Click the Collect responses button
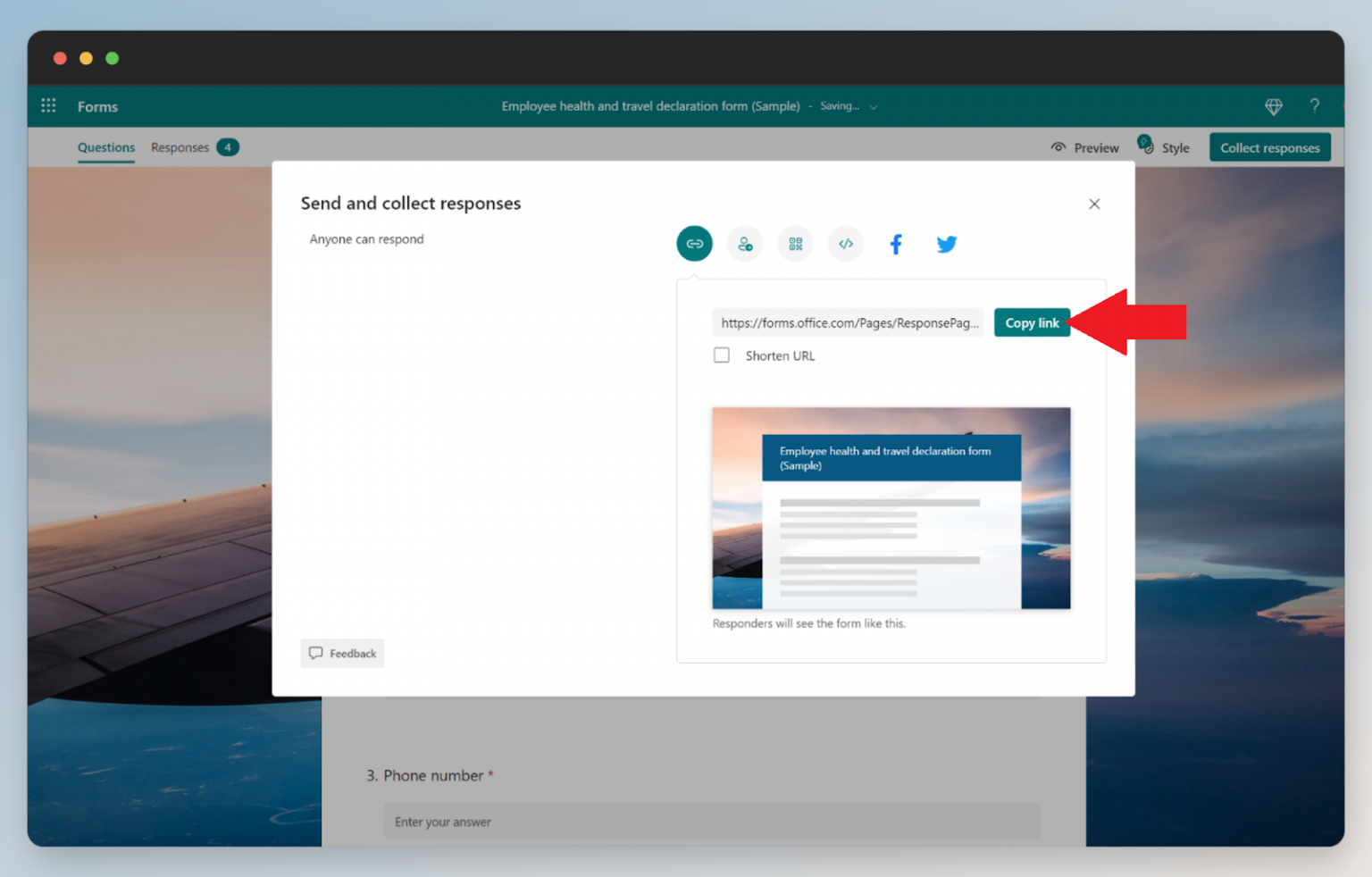Image resolution: width=1372 pixels, height=877 pixels. 1269,146
